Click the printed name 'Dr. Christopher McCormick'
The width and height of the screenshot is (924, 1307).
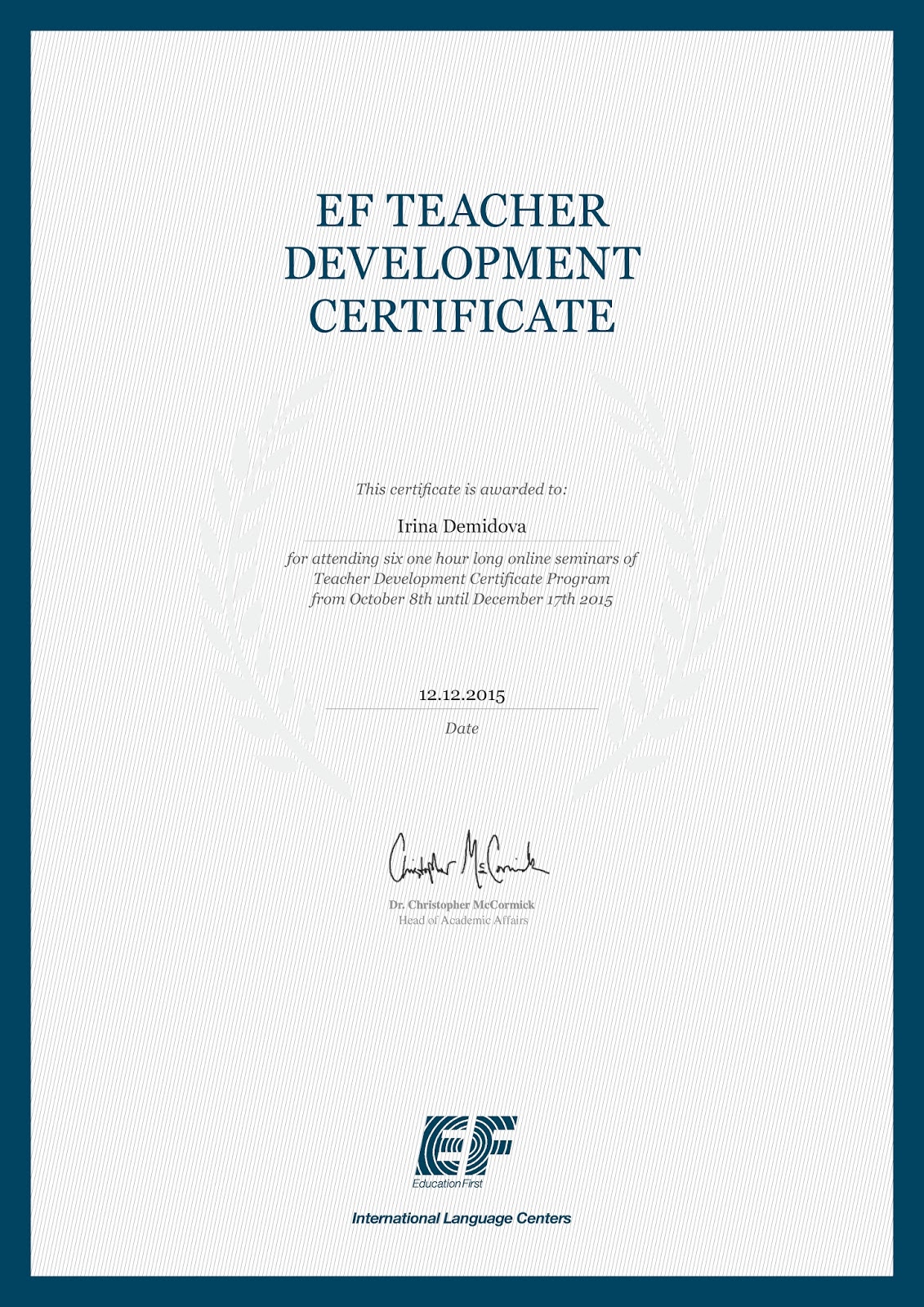[462, 905]
